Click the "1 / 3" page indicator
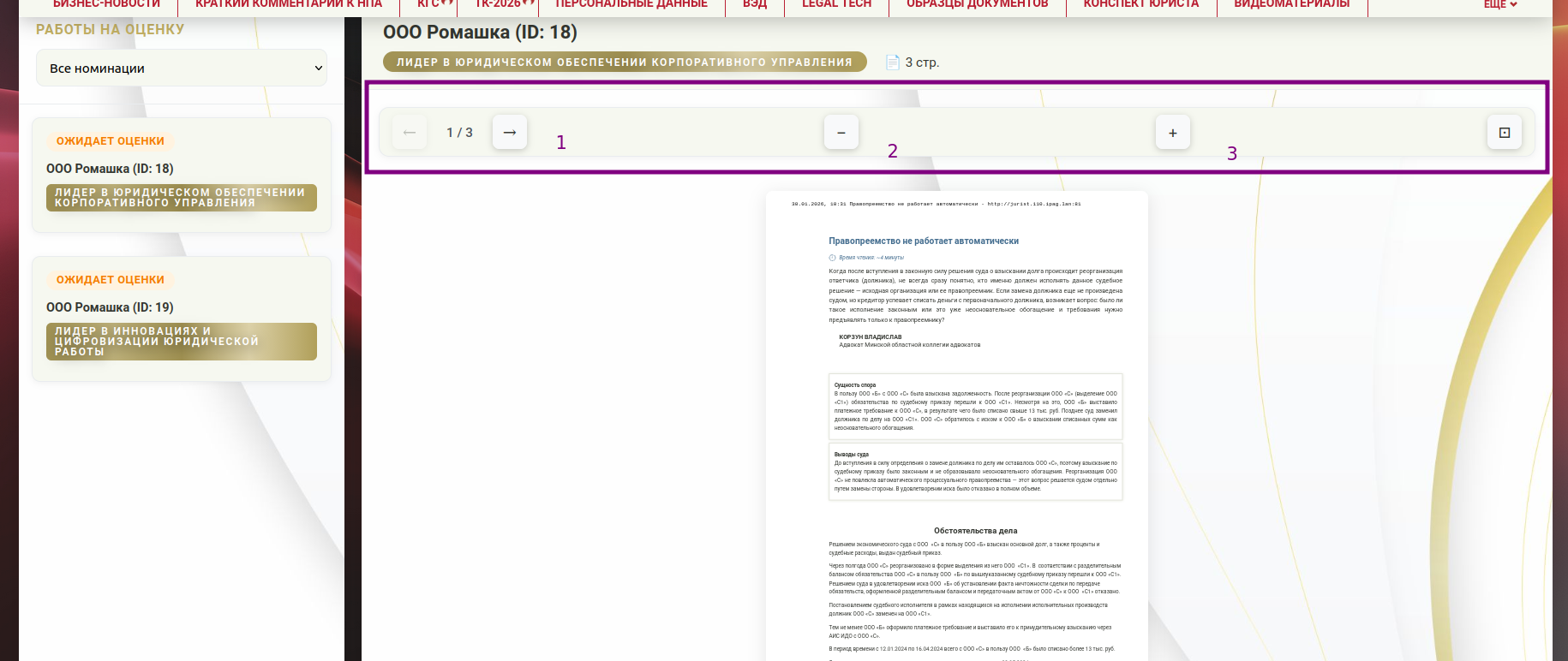This screenshot has height=661, width=1568. (x=459, y=133)
